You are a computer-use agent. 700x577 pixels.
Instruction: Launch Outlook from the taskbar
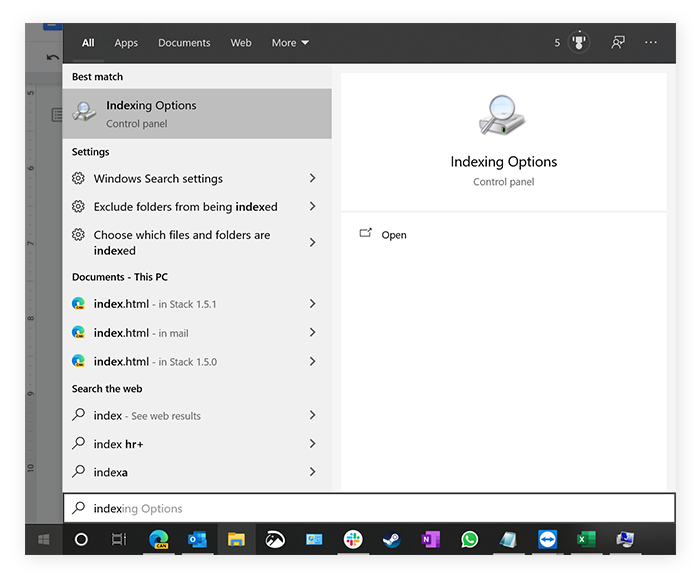click(x=197, y=540)
